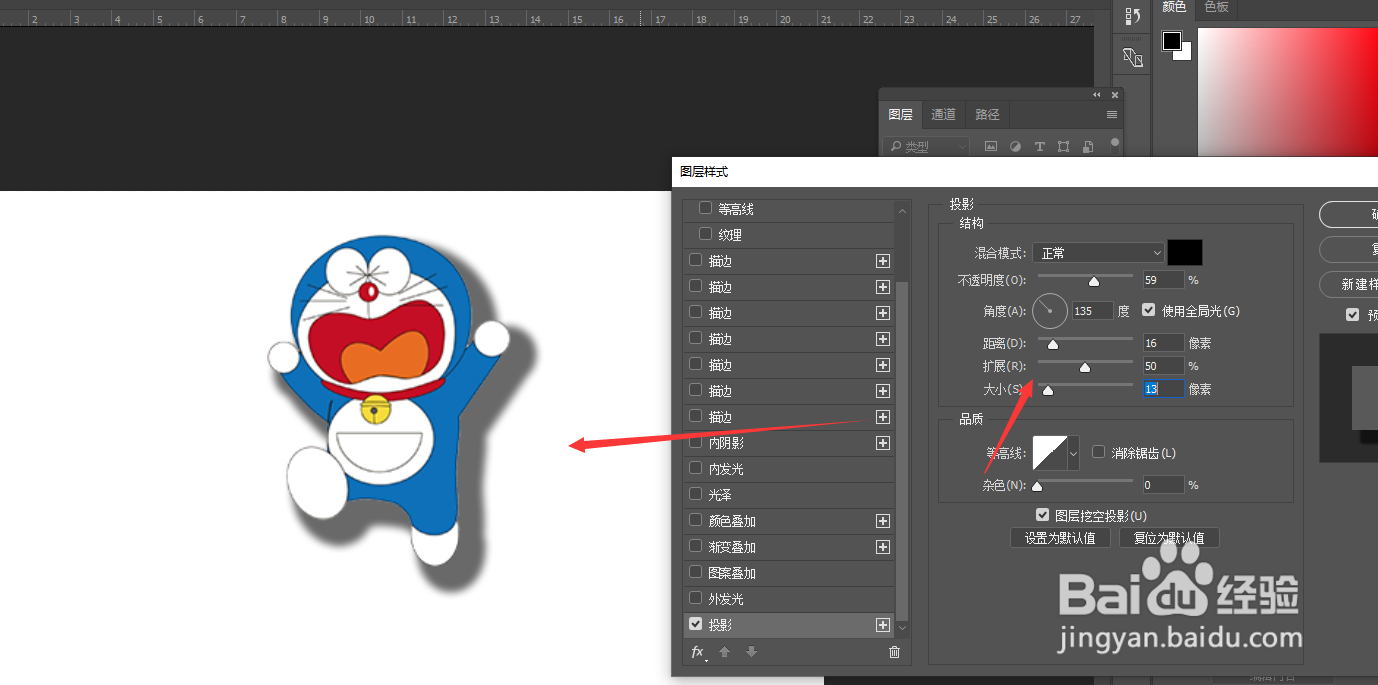Enable the 内阴影 checkbox

pyautogui.click(x=696, y=442)
